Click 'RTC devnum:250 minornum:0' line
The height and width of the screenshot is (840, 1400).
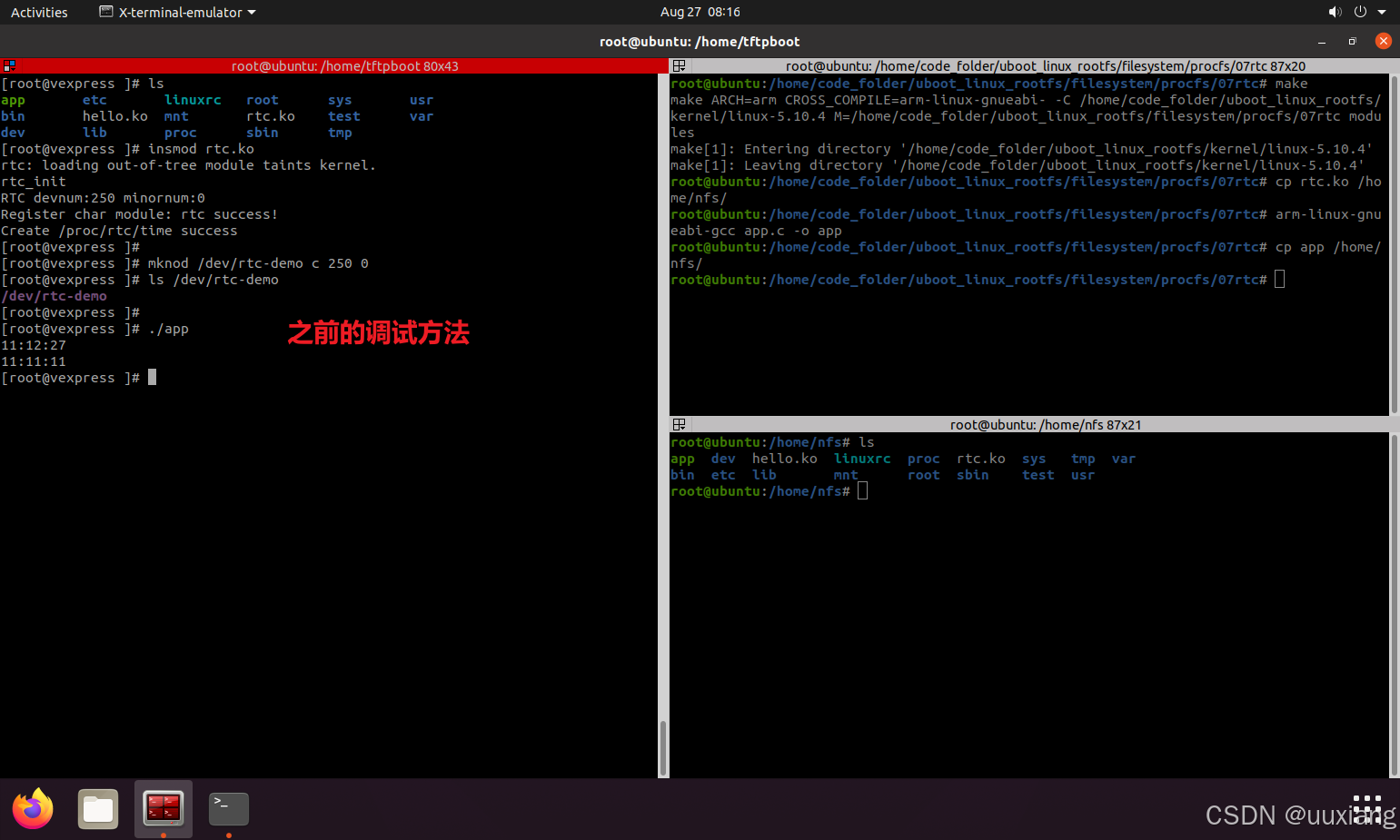(103, 198)
